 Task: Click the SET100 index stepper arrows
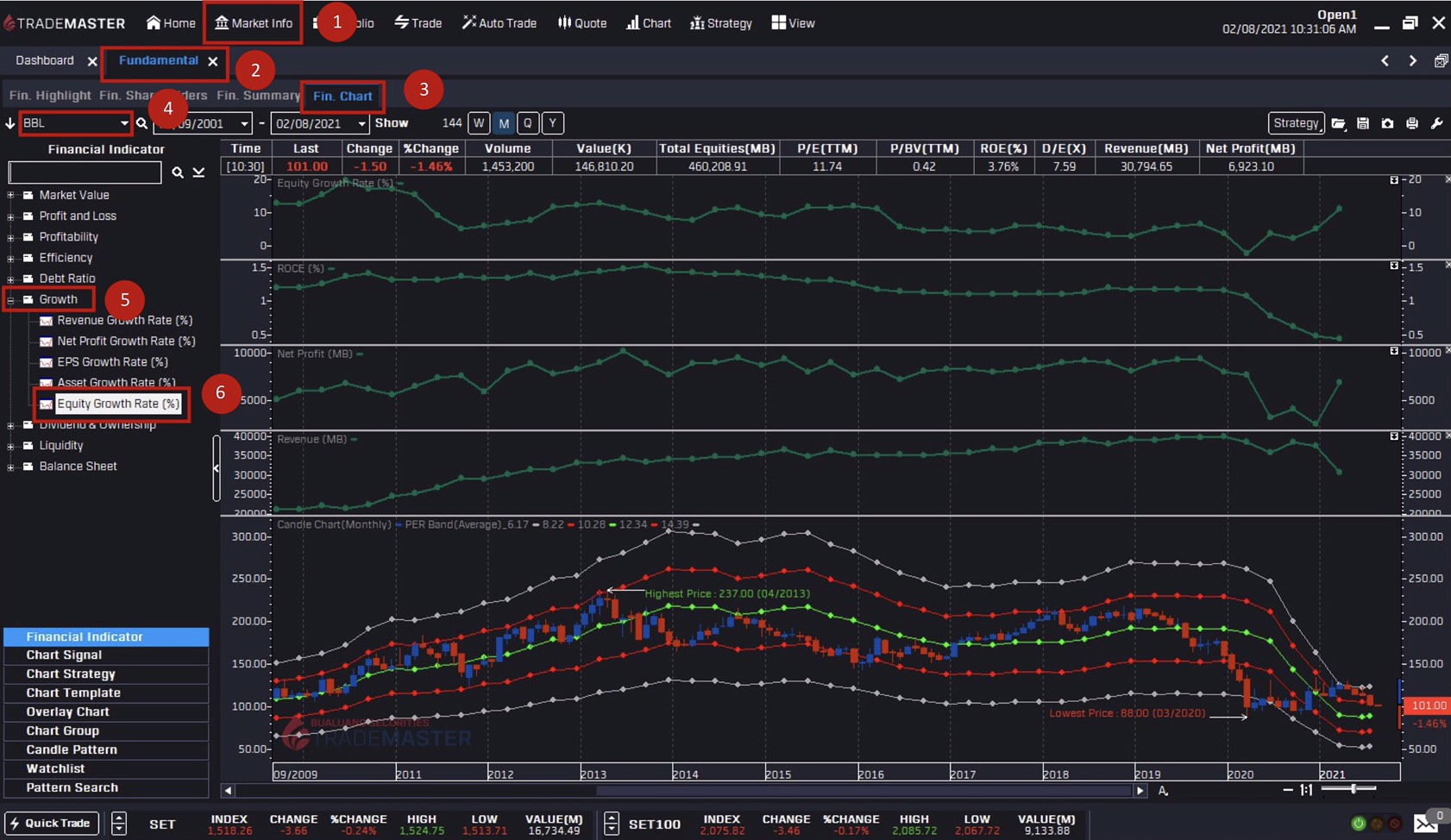coord(611,824)
